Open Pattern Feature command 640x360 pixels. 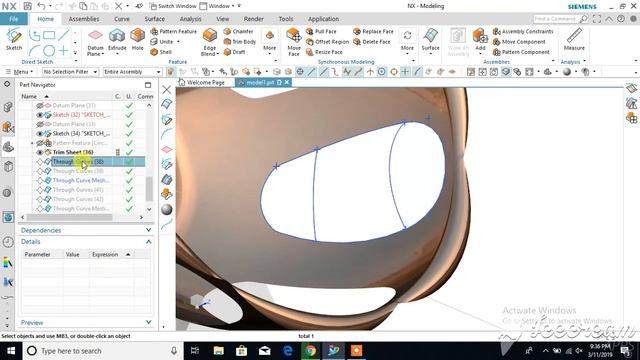pos(173,31)
